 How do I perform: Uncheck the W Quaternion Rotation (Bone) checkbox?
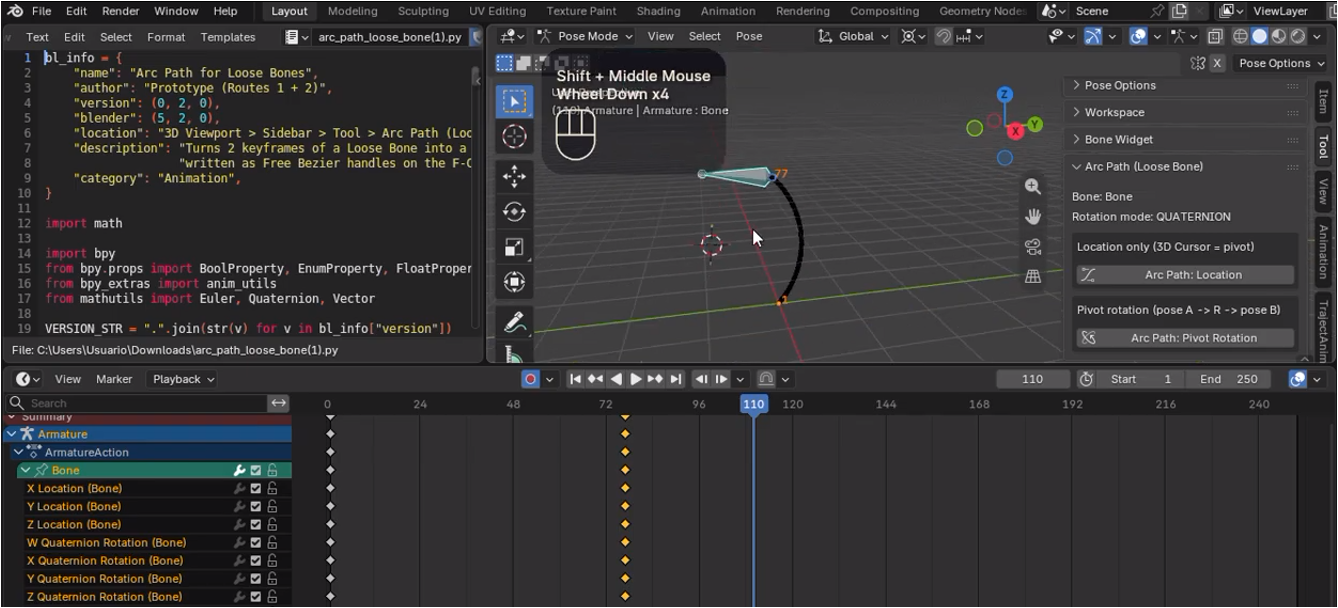[x=256, y=543]
